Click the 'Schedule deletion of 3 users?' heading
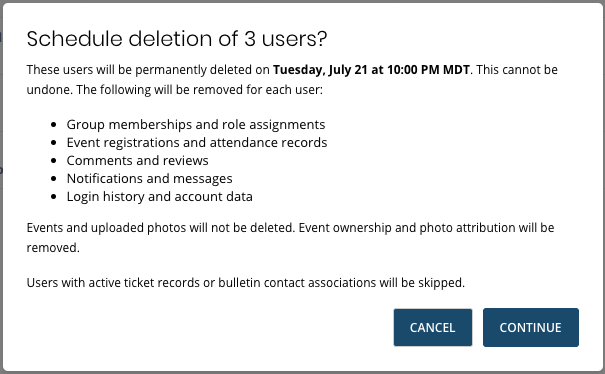The image size is (605, 374). click(177, 39)
